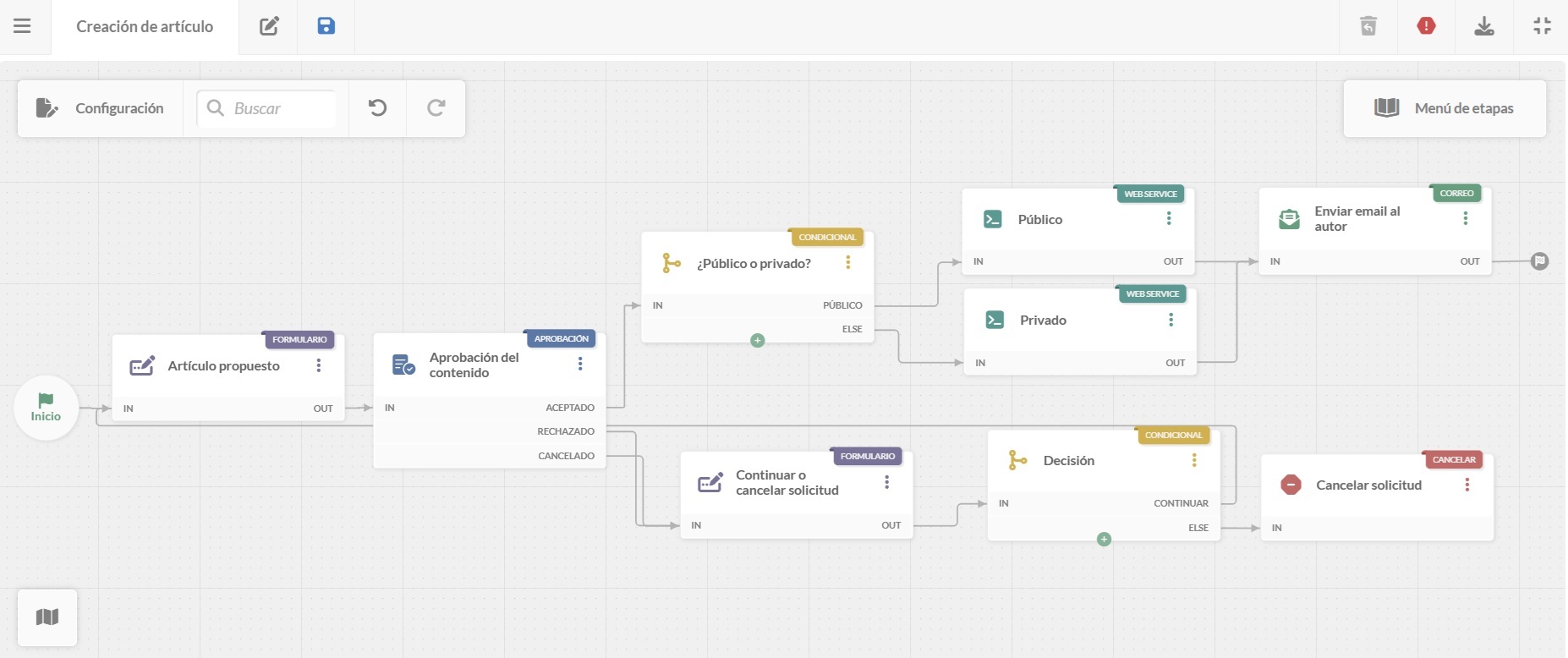1568x658 pixels.
Task: Select the IN port of the Privado node
Action: click(980, 363)
